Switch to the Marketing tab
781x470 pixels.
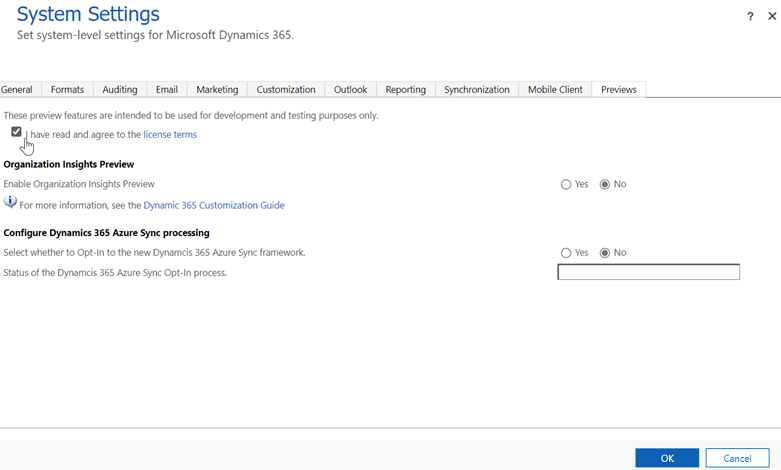217,90
